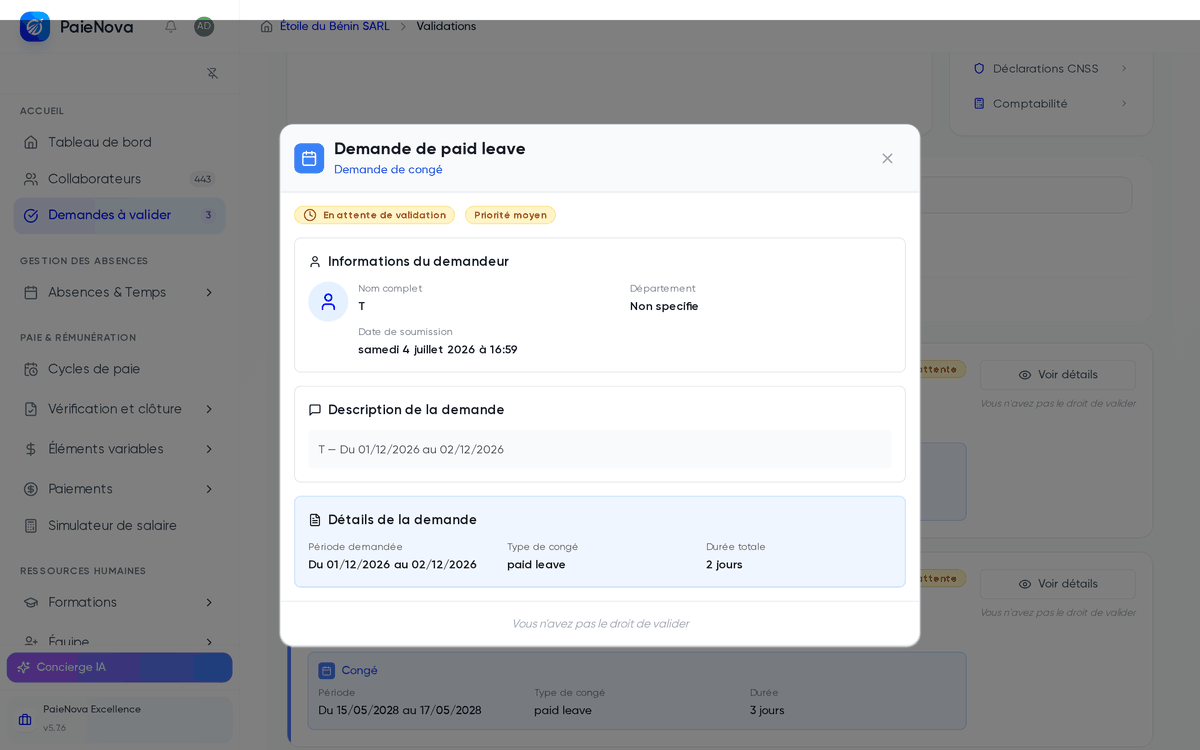Open Cycles de paie menu item
Screen dimensions: 1200x750
click(119, 369)
